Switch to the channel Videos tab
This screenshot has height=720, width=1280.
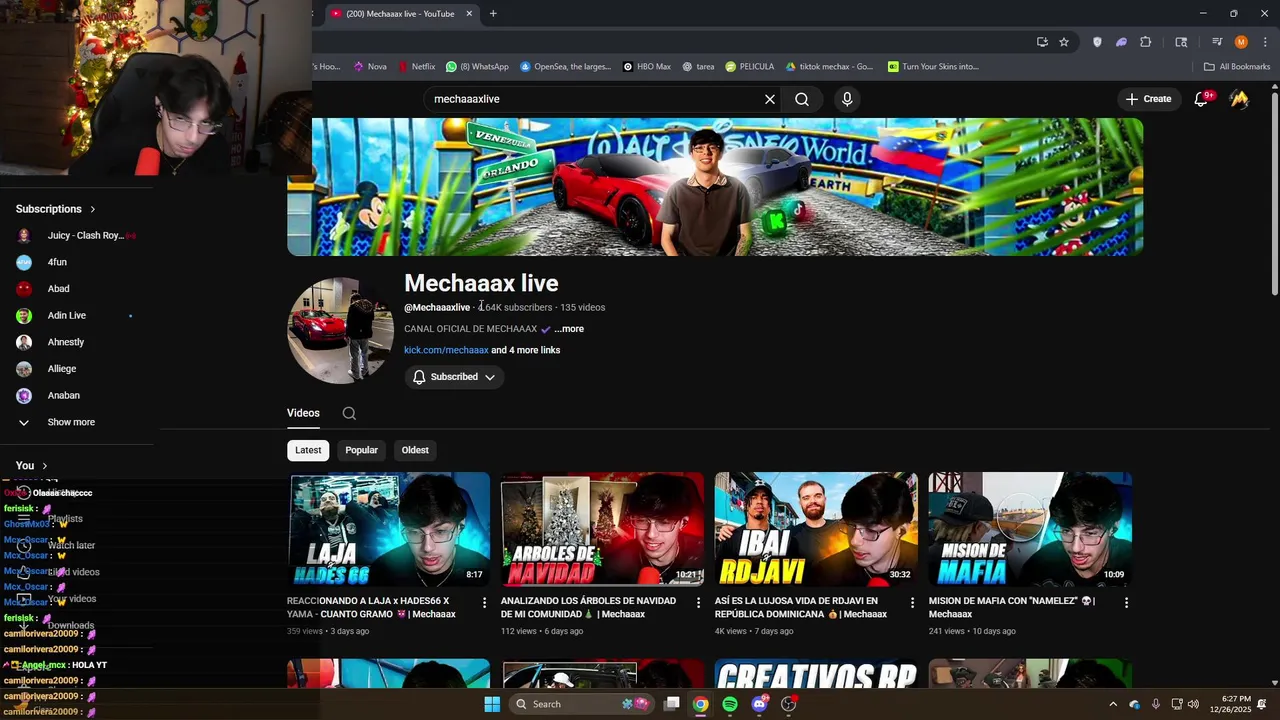[x=303, y=413]
